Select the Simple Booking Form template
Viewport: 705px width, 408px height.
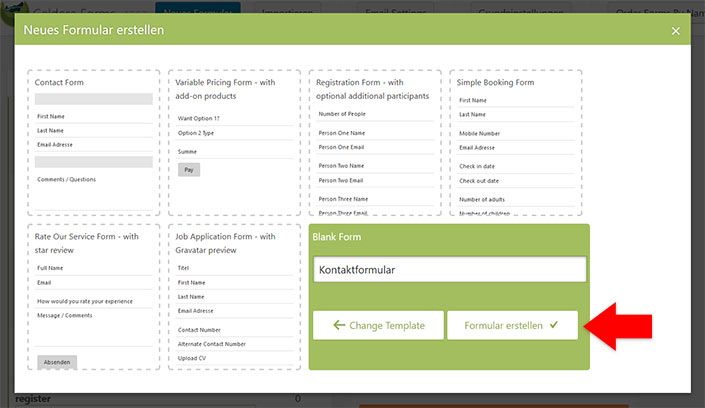pyautogui.click(x=516, y=143)
